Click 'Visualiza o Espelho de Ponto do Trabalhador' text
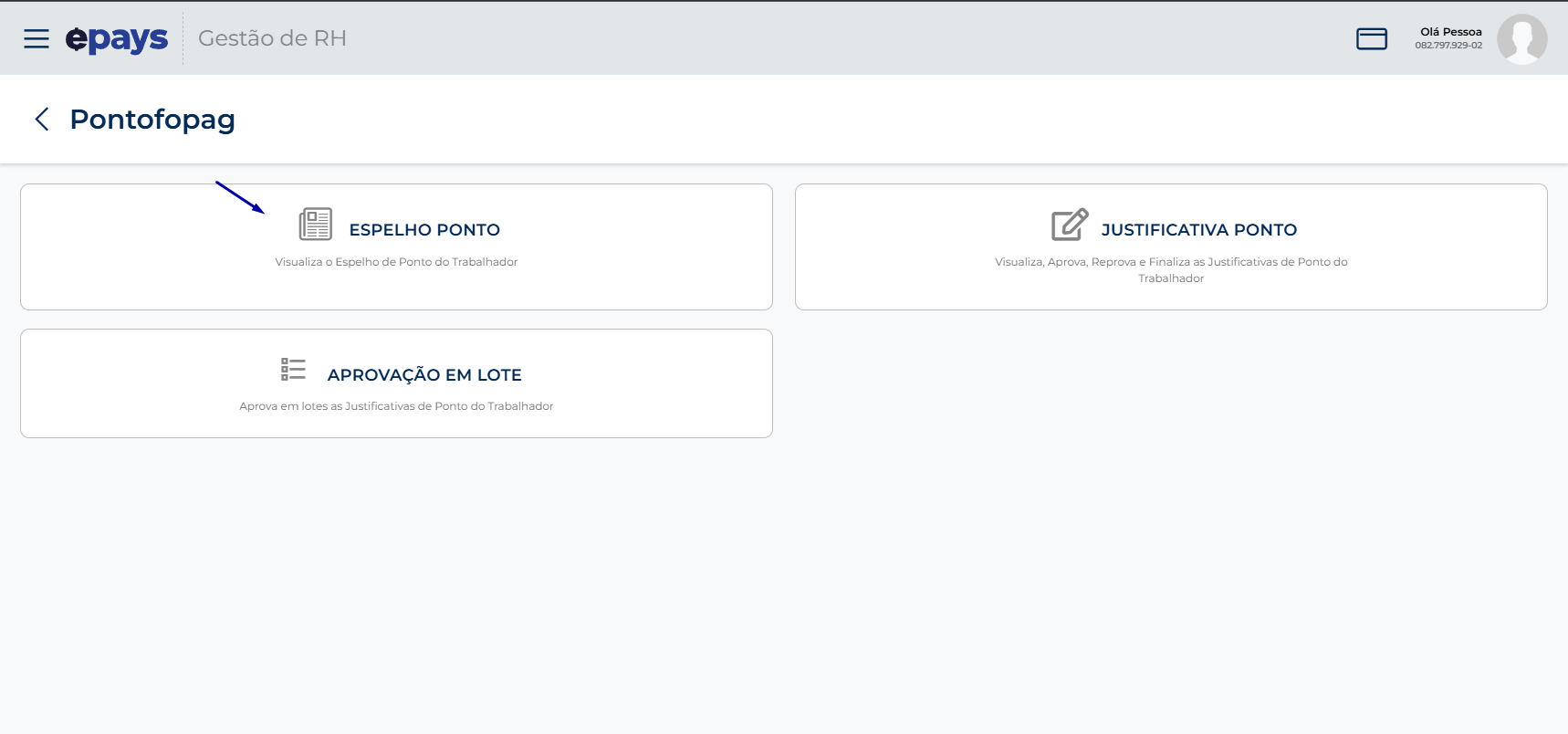 396,262
